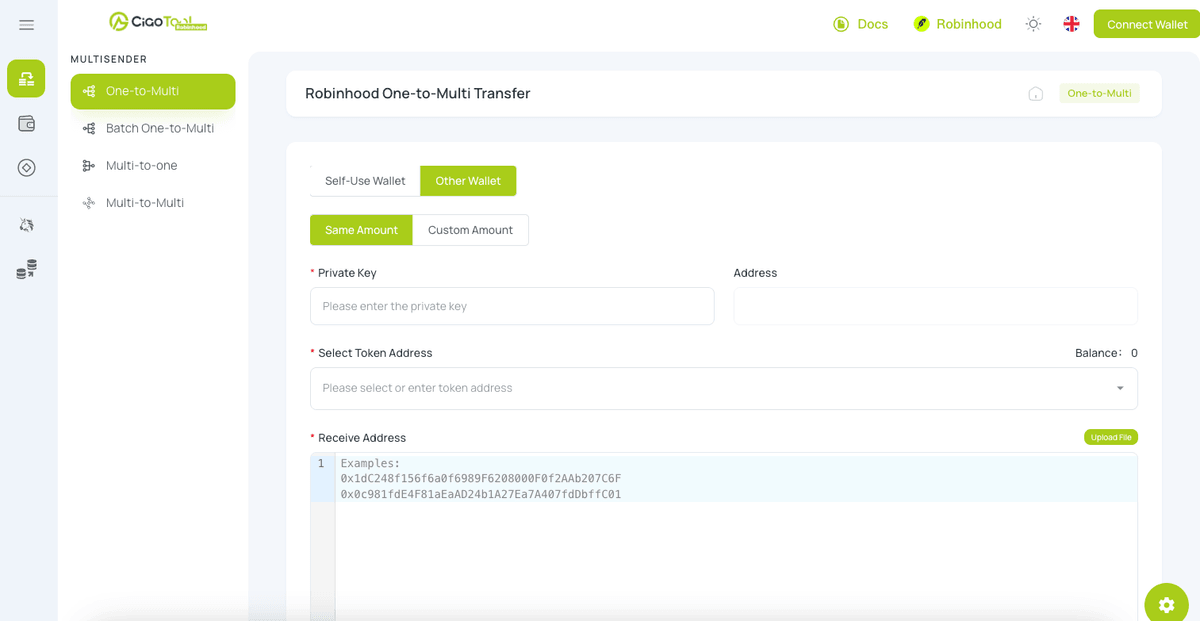Open the Multi-to-Multi menu item
The height and width of the screenshot is (621, 1200).
[x=153, y=203]
